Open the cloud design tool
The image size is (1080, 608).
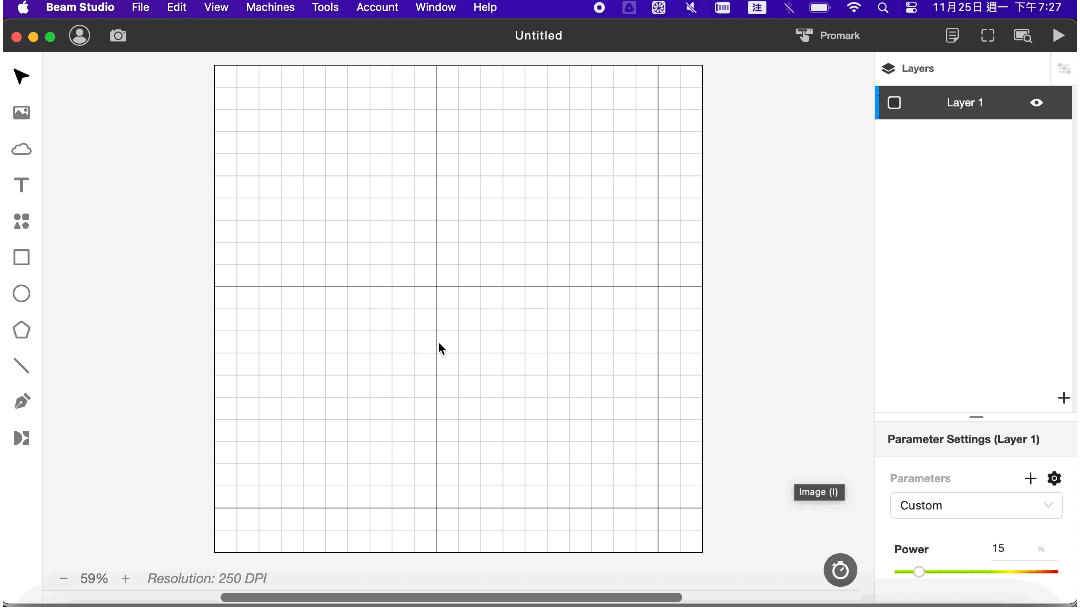click(x=21, y=149)
